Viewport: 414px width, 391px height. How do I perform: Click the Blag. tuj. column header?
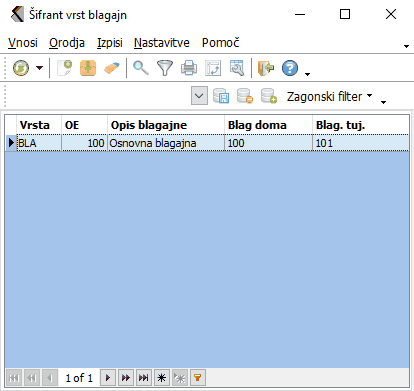pos(361,125)
